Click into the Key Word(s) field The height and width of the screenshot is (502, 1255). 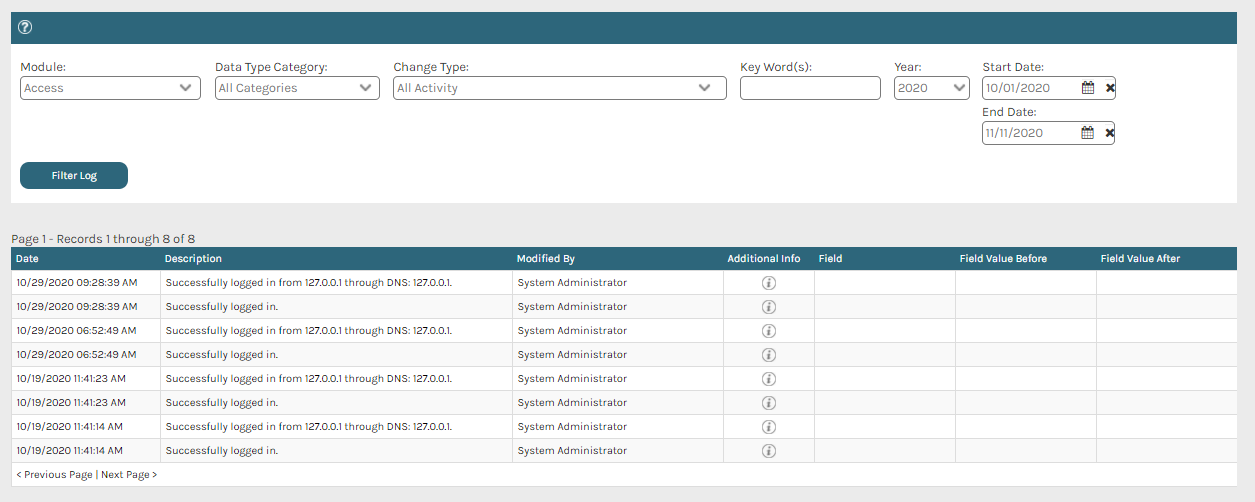click(x=810, y=88)
